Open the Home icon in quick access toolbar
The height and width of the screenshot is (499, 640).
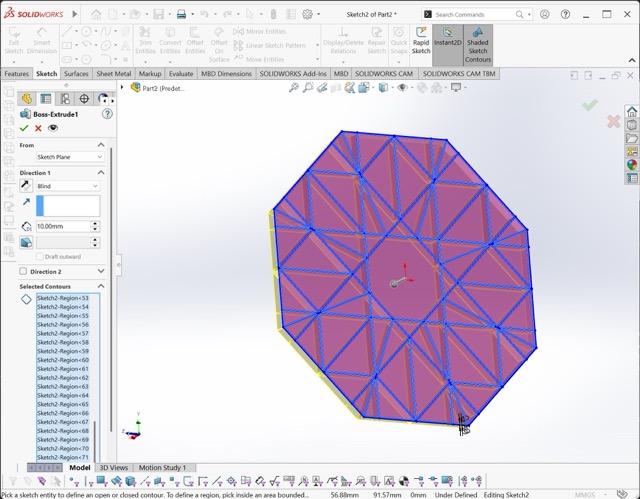[96, 14]
